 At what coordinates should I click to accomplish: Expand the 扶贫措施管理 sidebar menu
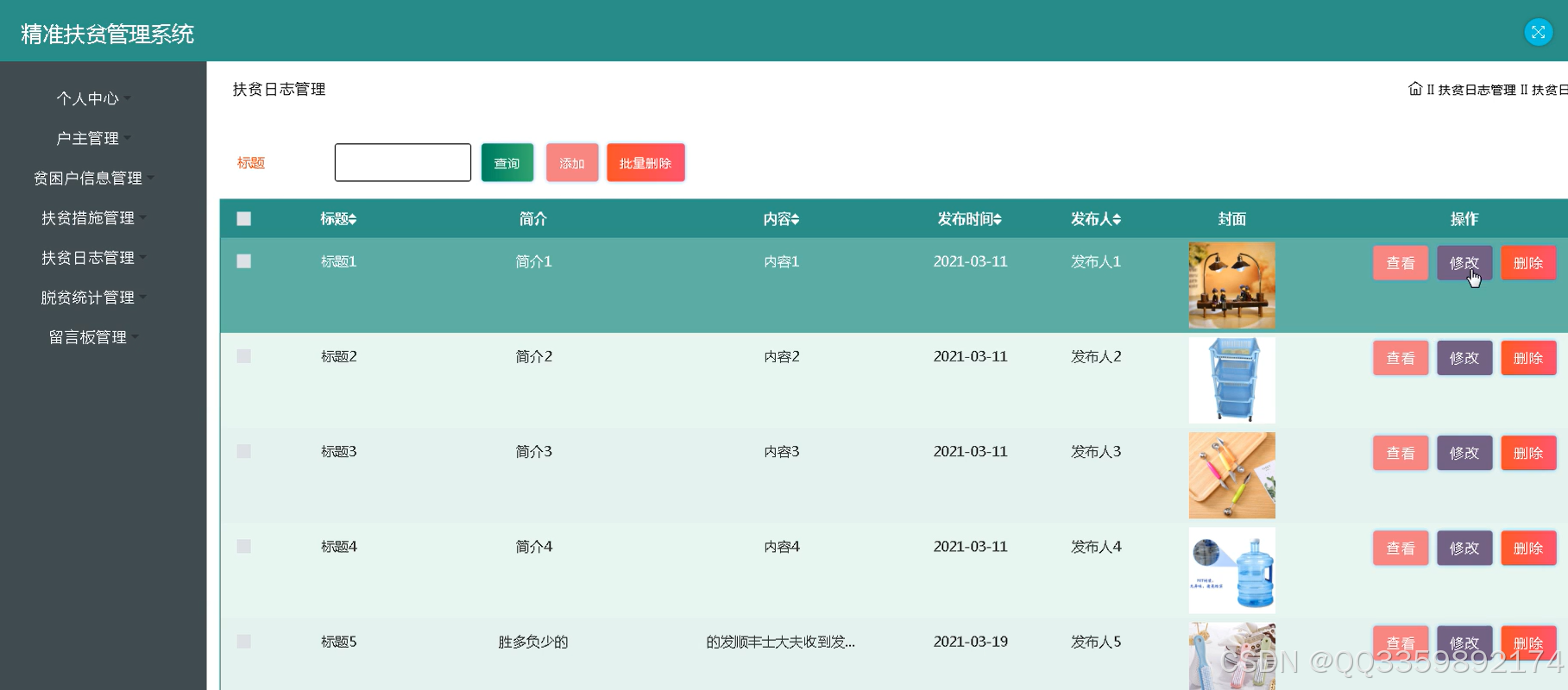(93, 217)
